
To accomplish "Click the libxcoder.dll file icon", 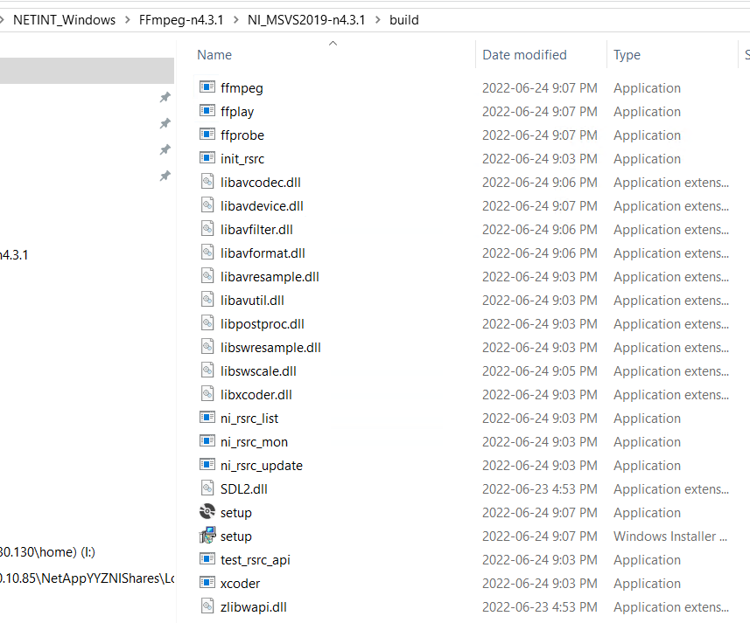I will [x=207, y=394].
